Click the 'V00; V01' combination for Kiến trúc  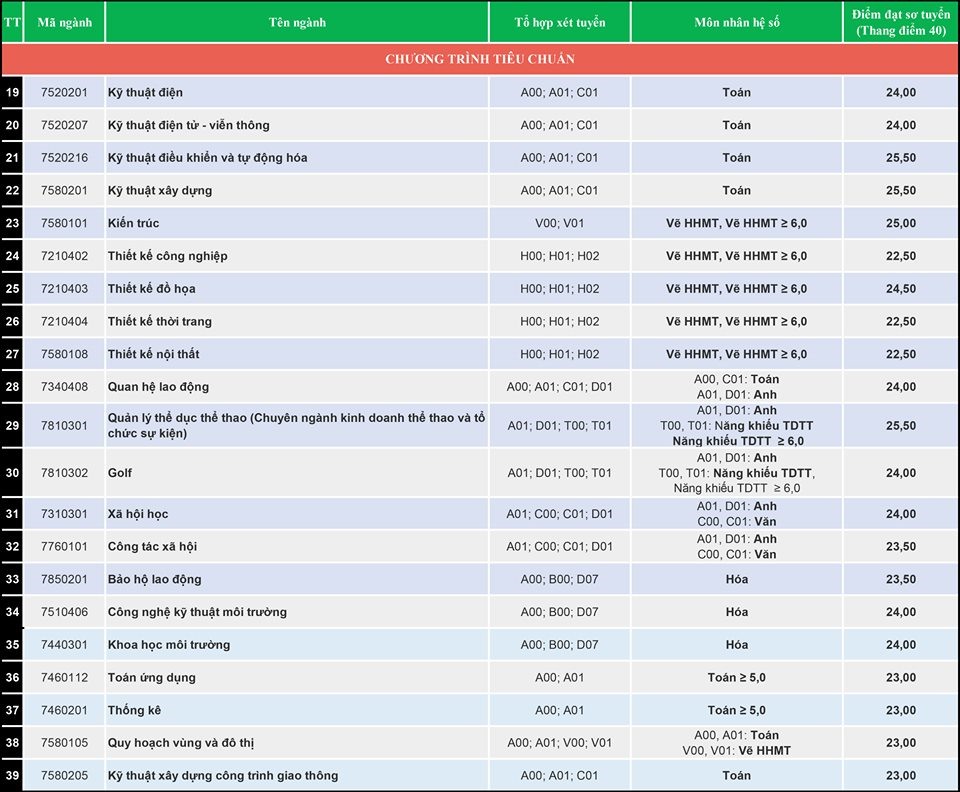click(x=560, y=223)
